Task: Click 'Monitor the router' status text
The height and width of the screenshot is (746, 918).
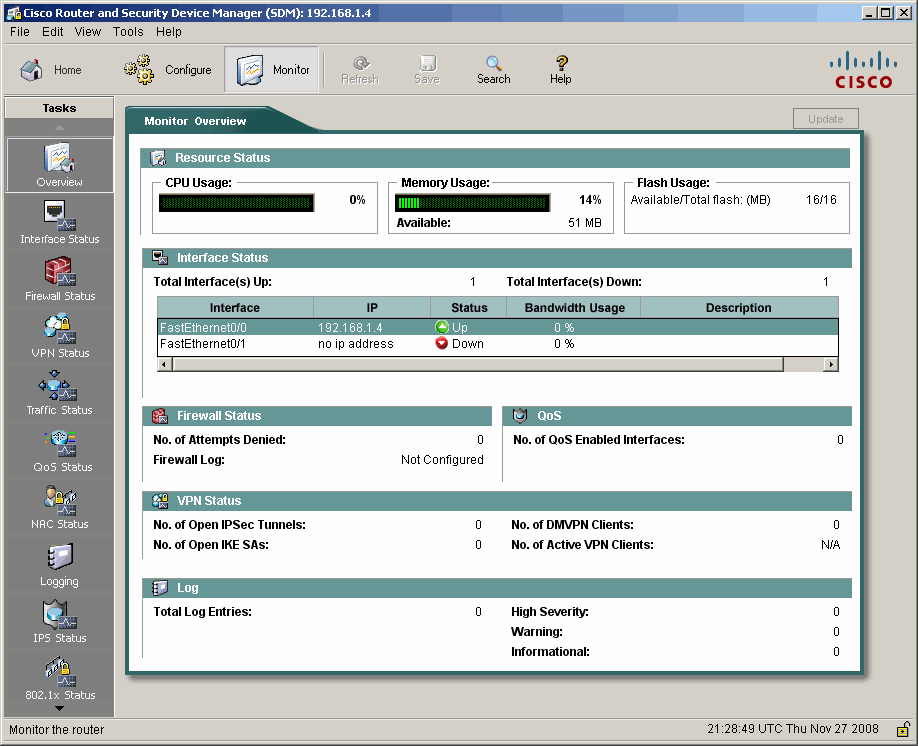Action: tap(56, 730)
